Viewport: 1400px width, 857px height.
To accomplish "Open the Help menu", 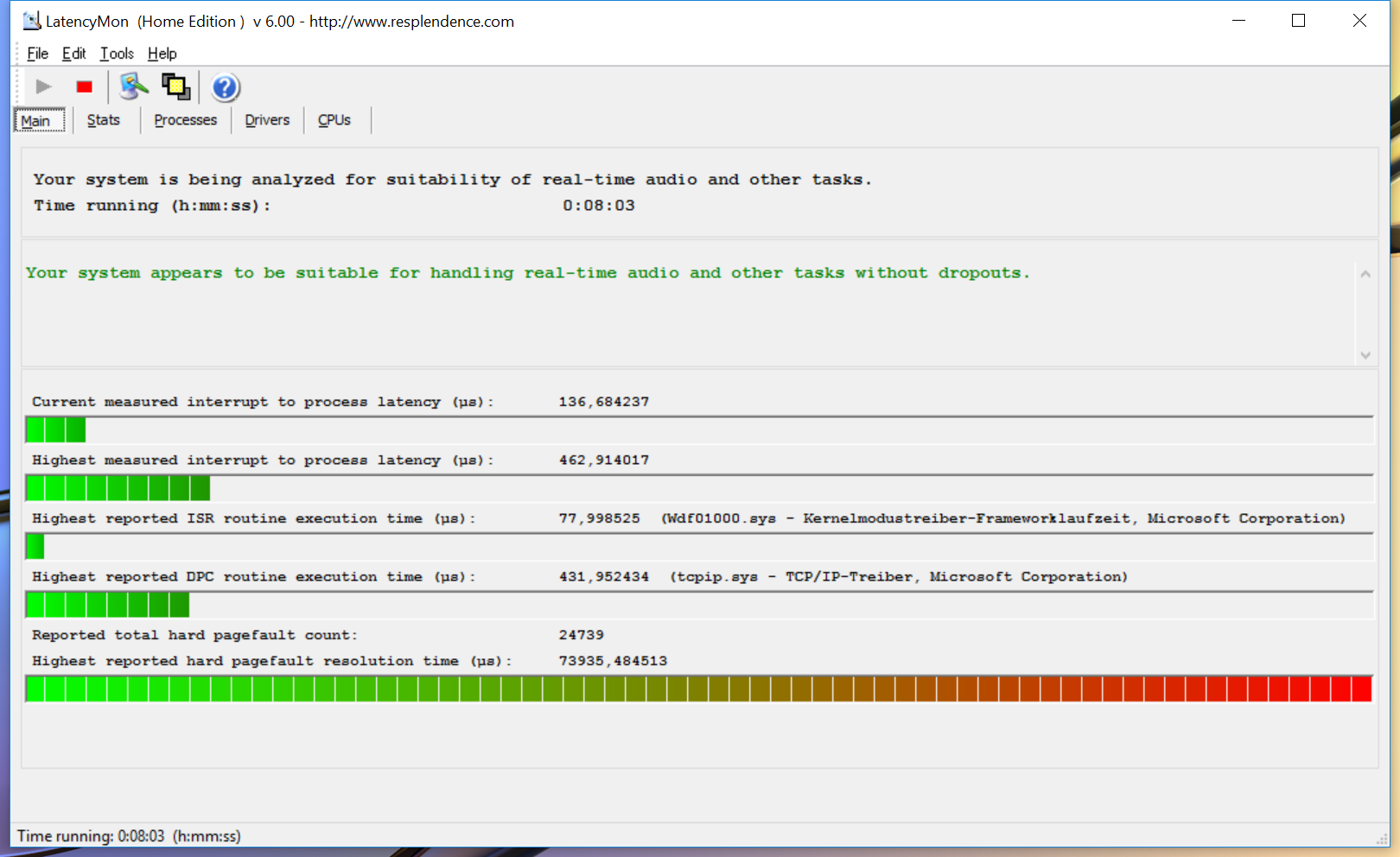I will (x=162, y=54).
